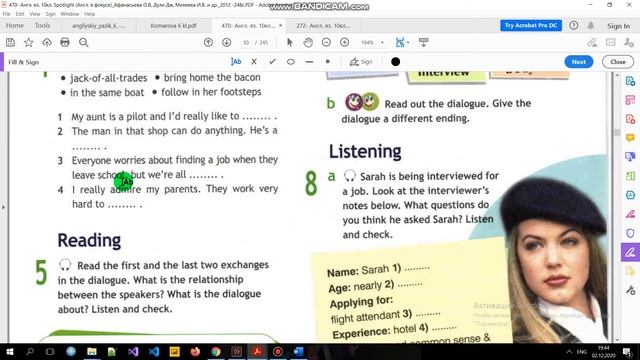Expand the left navigation pane arrow
Screen dimensions: 640x360
pos(3,207)
